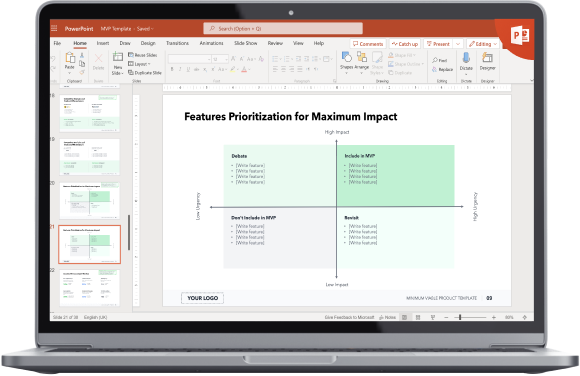The width and height of the screenshot is (580, 376).
Task: Click the Catch up button
Action: (x=405, y=44)
